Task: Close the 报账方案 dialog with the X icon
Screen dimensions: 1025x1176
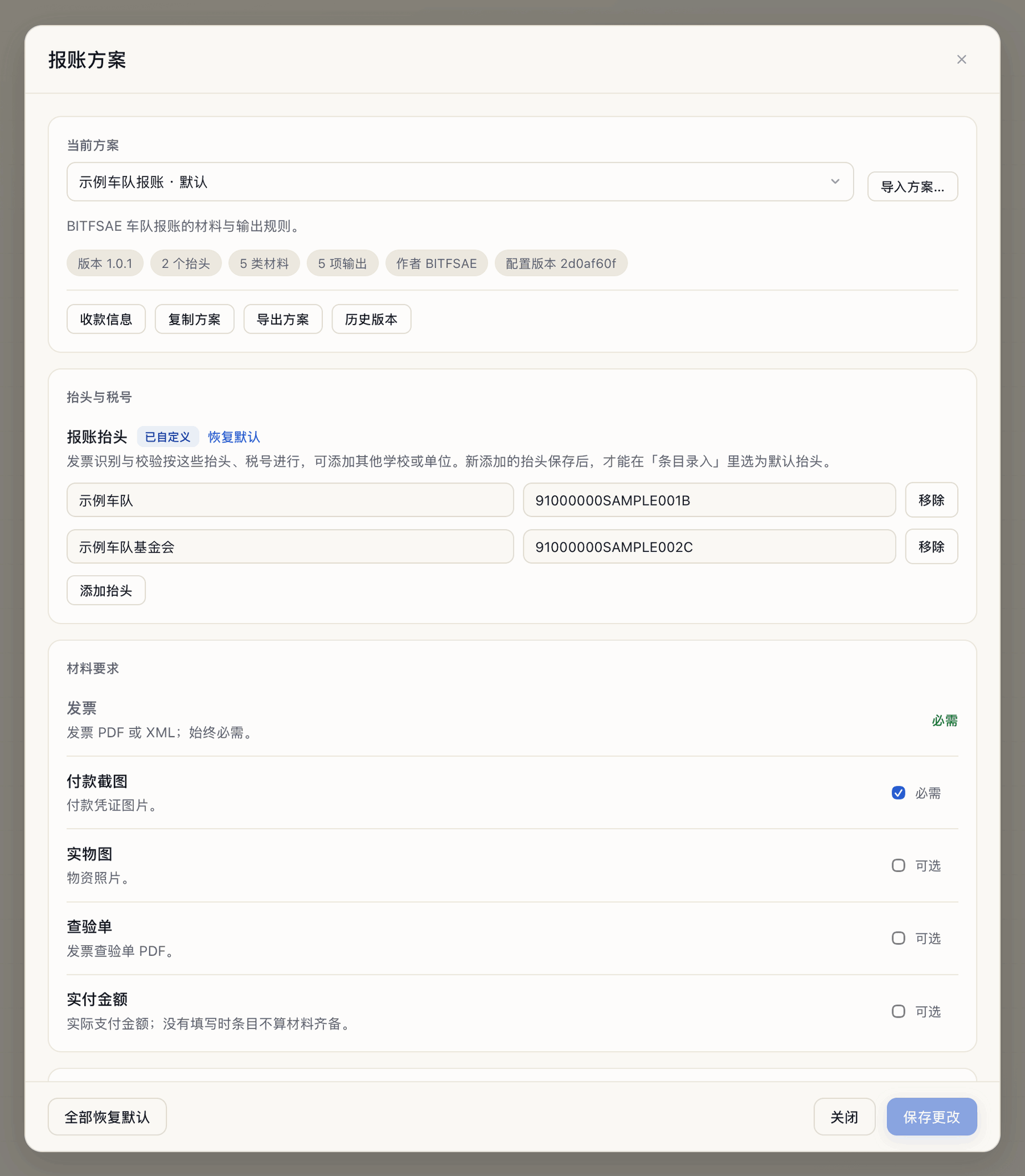Action: (x=961, y=59)
